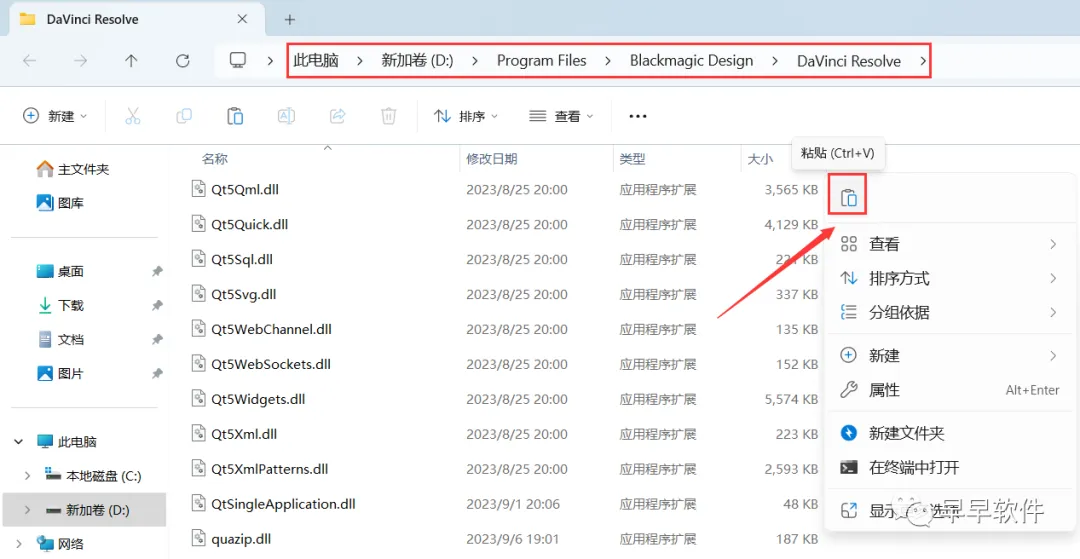
Task: Expand 网络 node in sidebar
Action: click(x=18, y=544)
